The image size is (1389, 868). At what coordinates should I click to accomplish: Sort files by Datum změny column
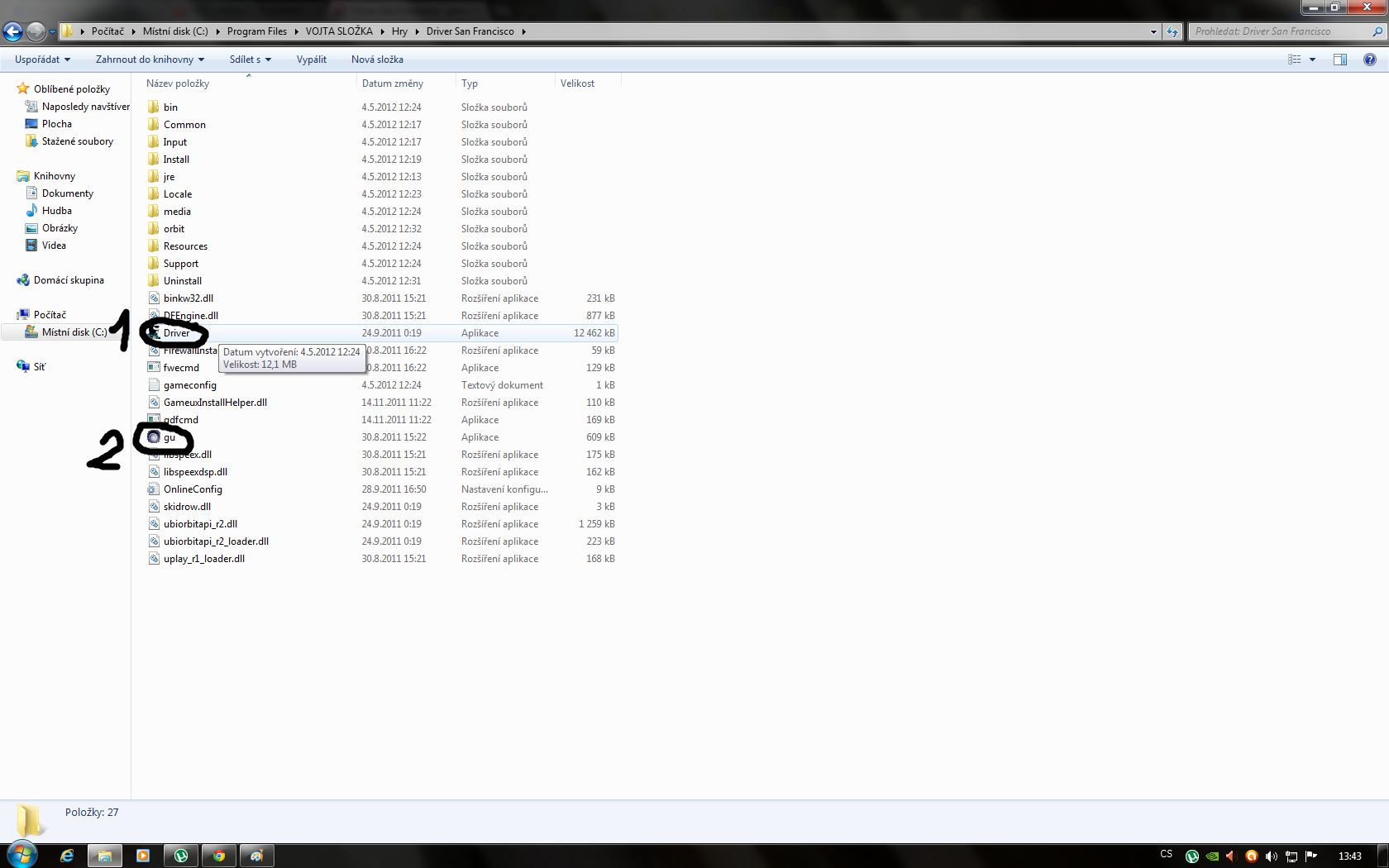click(393, 83)
